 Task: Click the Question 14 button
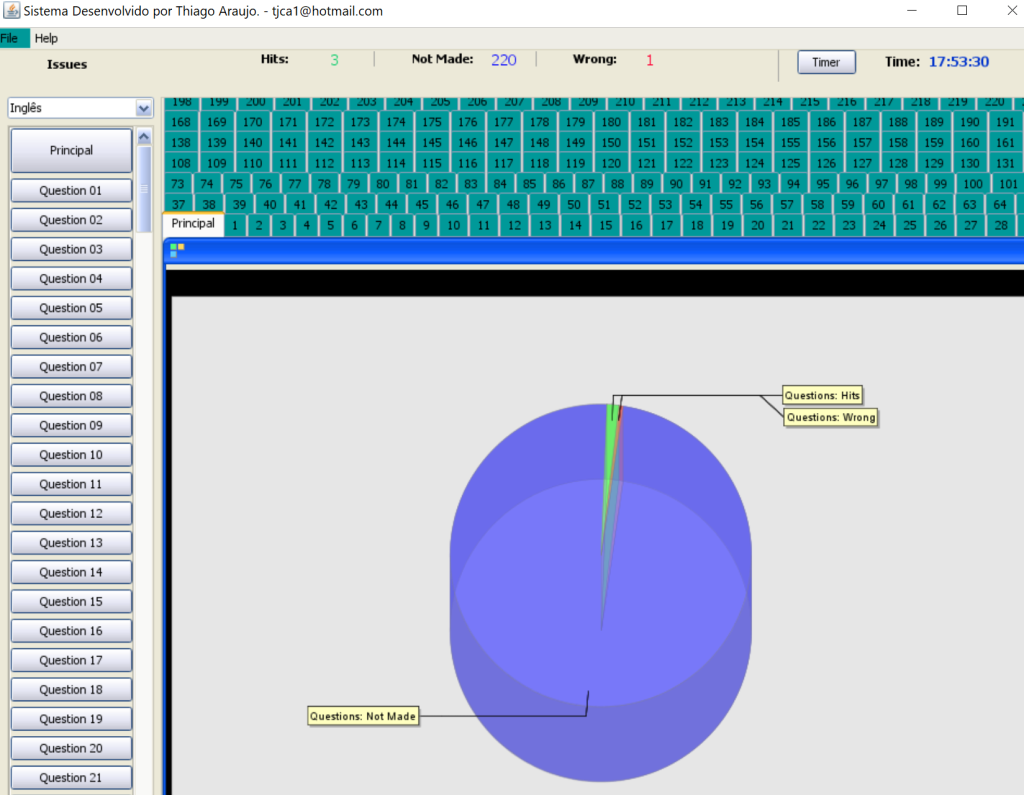pos(71,573)
